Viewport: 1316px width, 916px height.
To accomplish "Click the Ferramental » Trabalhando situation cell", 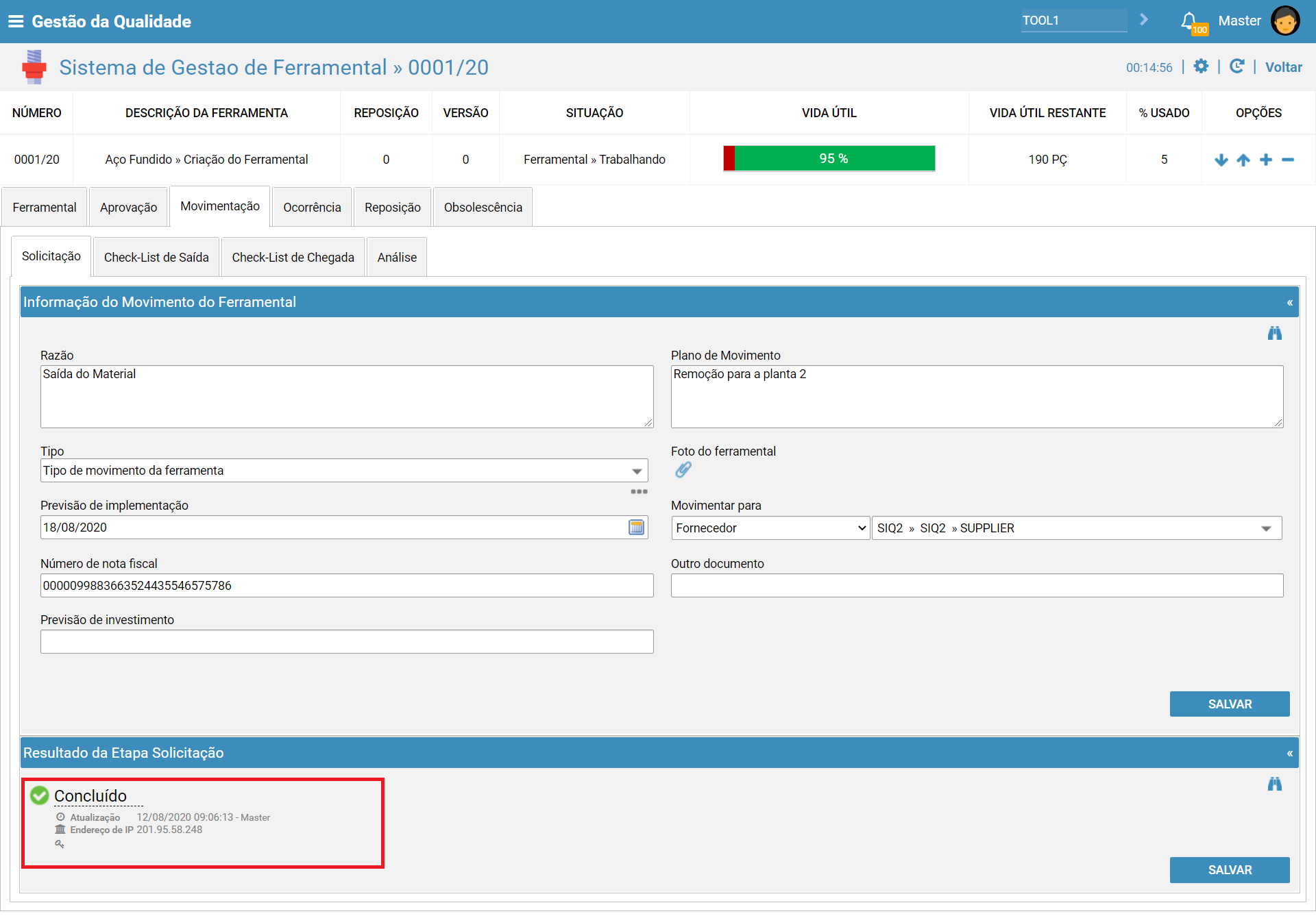I will click(594, 160).
